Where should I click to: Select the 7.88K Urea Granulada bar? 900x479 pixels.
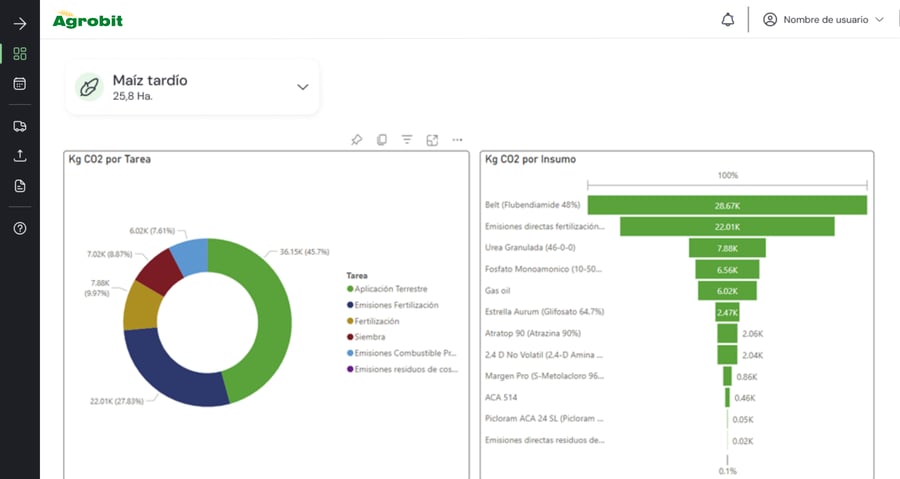click(x=727, y=248)
